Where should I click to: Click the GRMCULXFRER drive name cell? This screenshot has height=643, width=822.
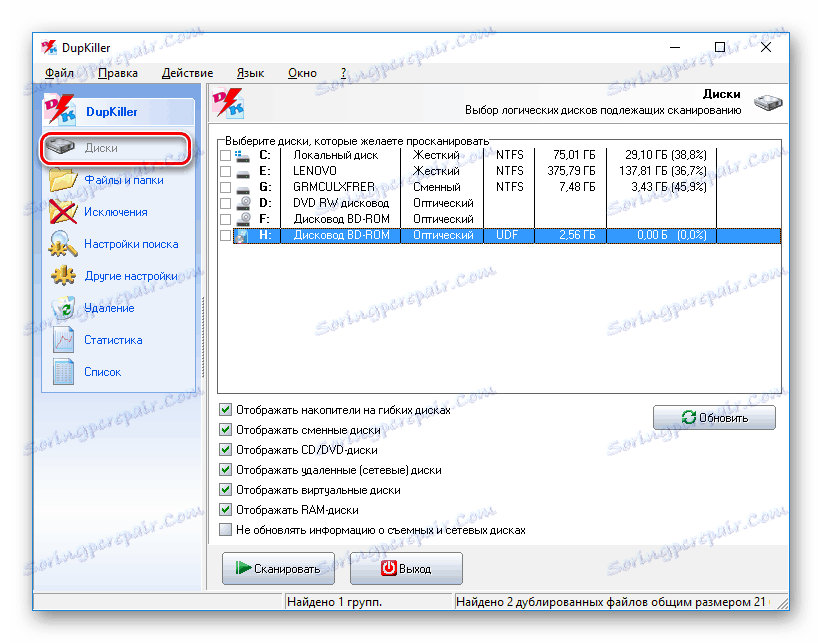coord(340,187)
